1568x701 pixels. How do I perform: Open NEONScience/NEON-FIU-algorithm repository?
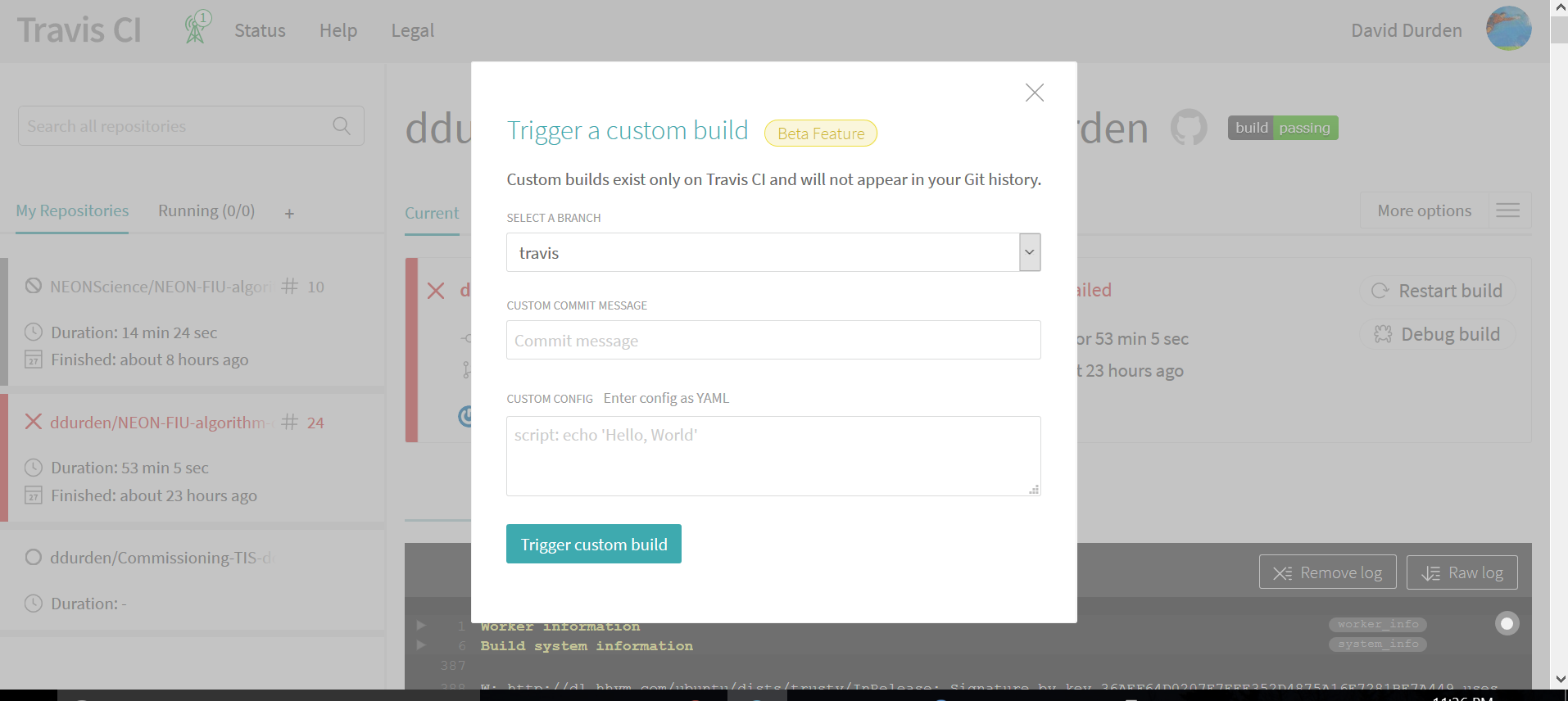[160, 287]
